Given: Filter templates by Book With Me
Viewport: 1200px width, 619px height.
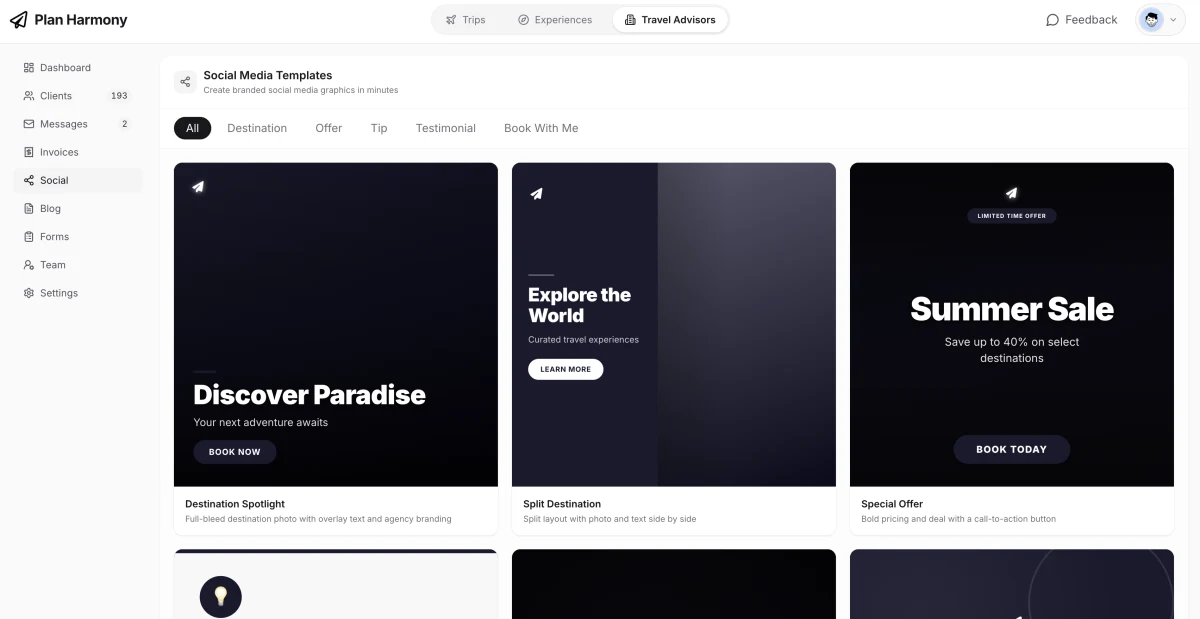Looking at the screenshot, I should [x=541, y=128].
